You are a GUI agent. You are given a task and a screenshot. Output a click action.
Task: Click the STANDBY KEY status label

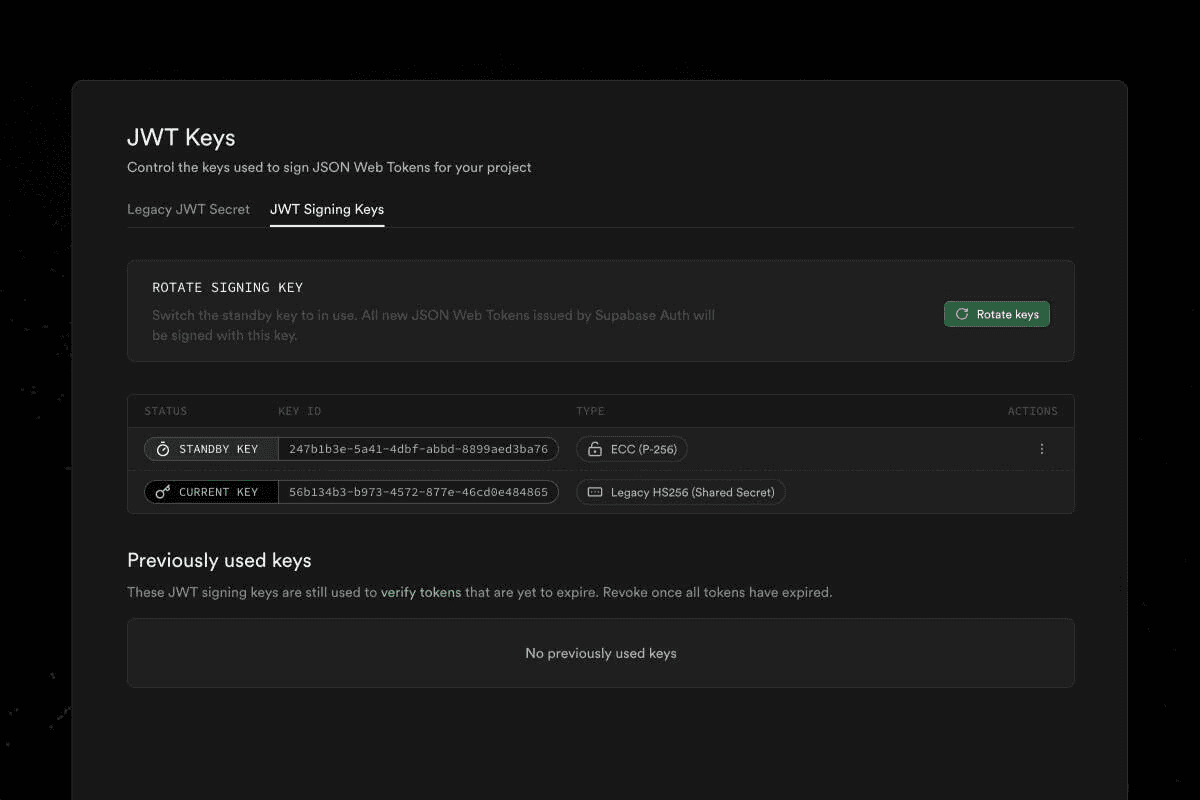pos(218,449)
